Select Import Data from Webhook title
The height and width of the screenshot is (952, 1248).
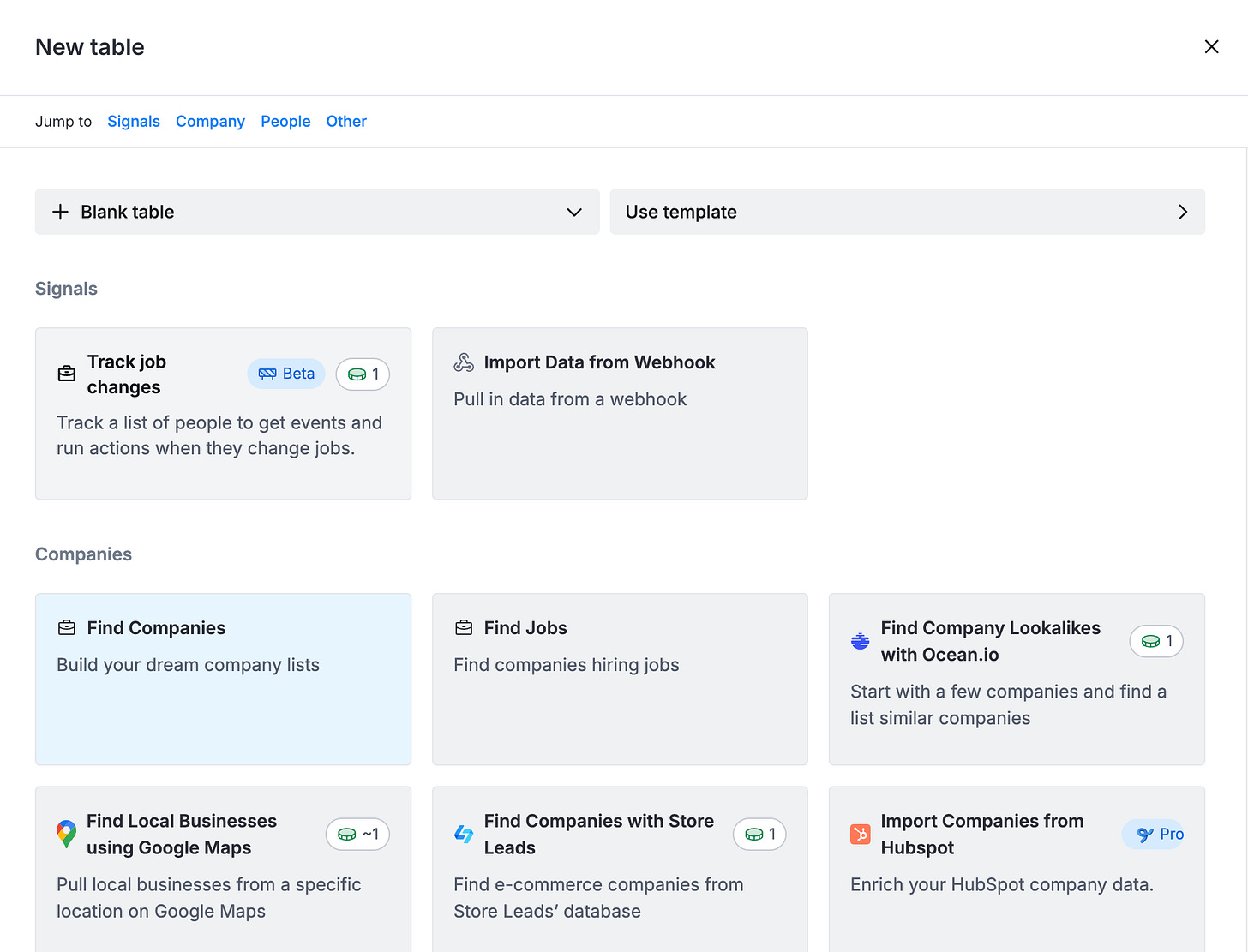pyautogui.click(x=599, y=362)
